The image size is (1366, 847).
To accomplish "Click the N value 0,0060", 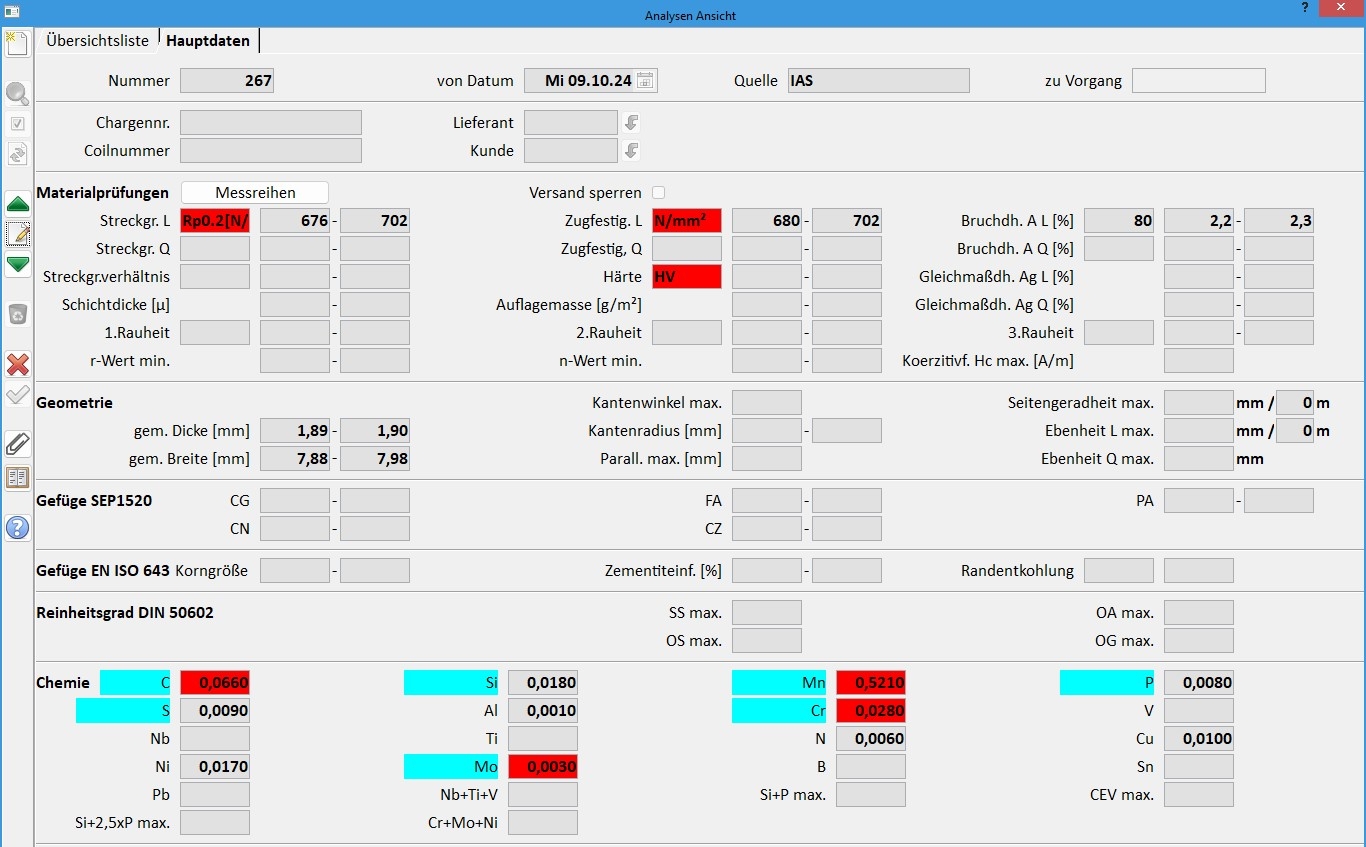I will tap(871, 739).
